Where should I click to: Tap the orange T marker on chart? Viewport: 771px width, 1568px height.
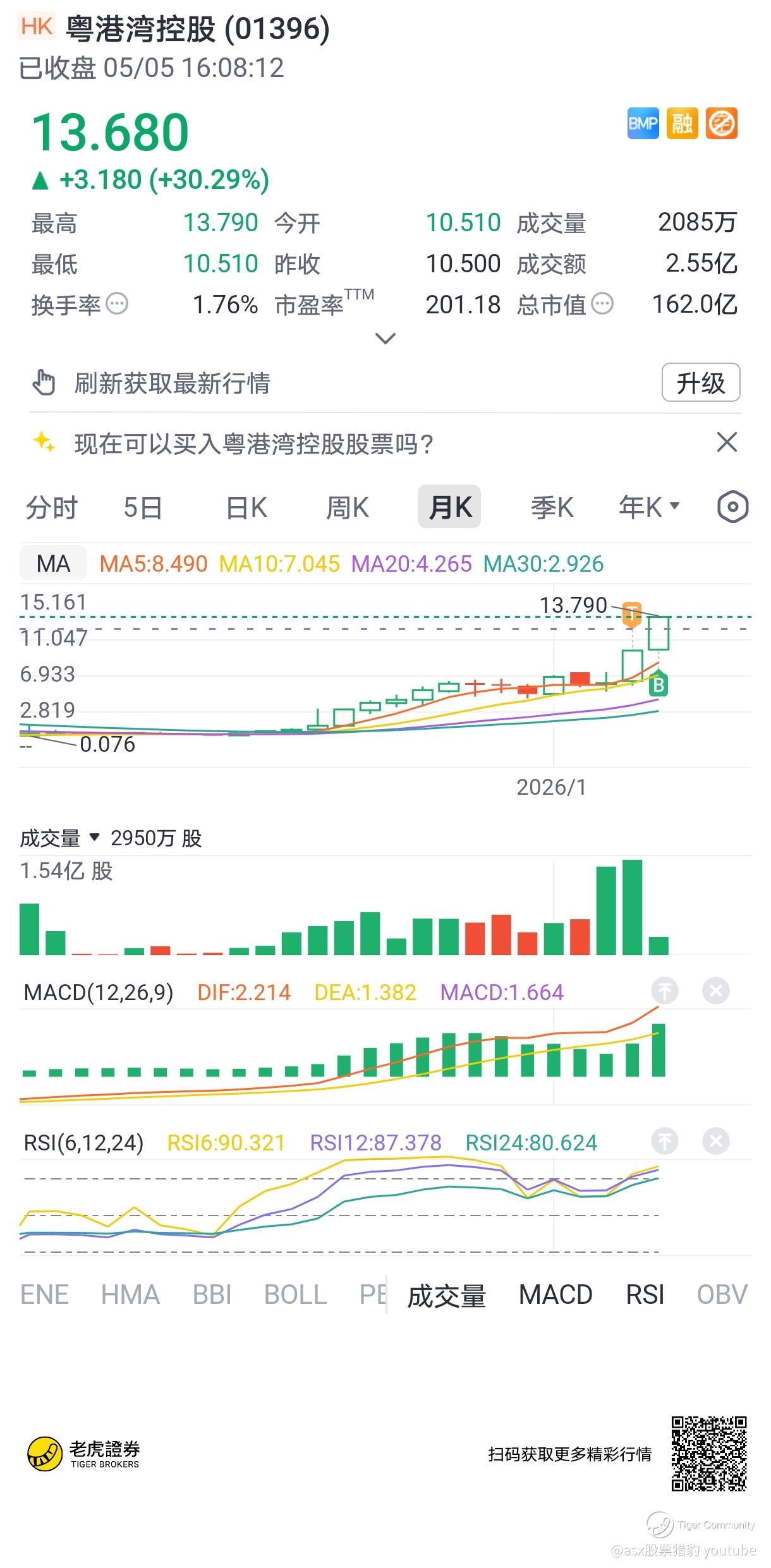point(632,614)
